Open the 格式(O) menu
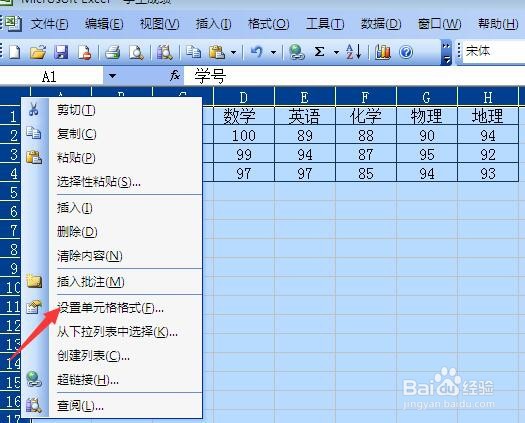Viewport: 525px width, 423px height. [x=269, y=24]
